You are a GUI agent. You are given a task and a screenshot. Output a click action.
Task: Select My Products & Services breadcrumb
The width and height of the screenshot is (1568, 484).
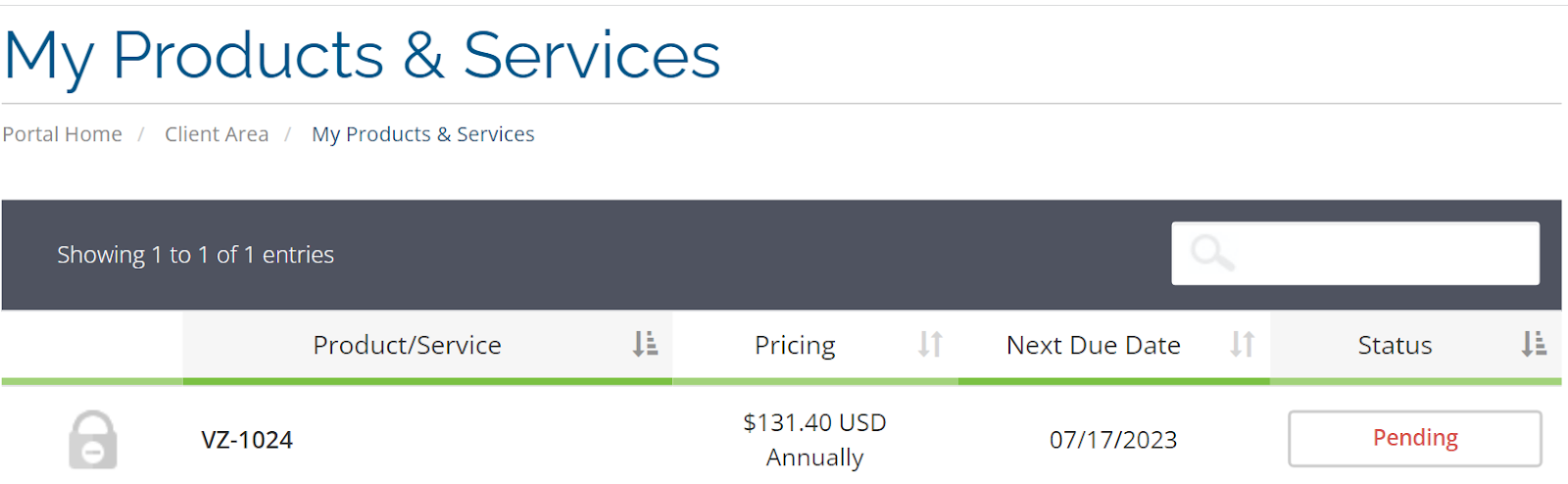(423, 134)
